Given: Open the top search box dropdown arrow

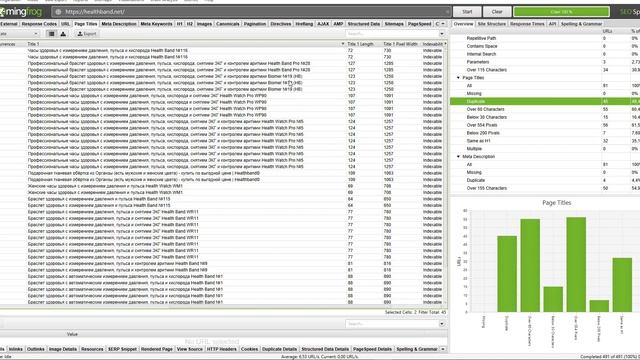Looking at the screenshot, I should pyautogui.click(x=442, y=34).
